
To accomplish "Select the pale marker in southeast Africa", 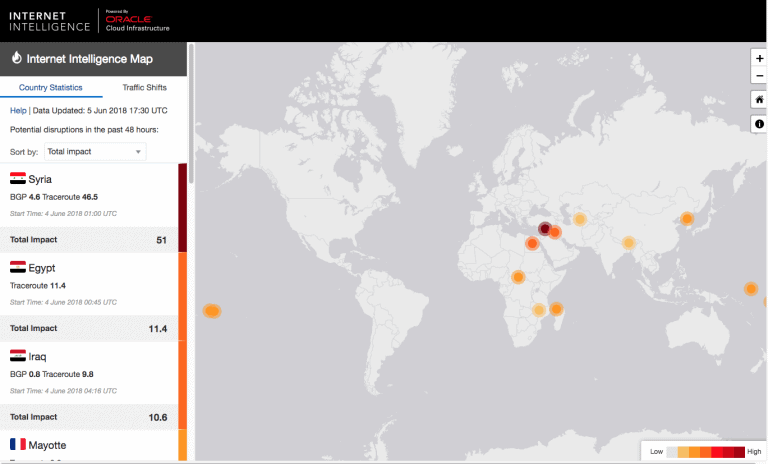I will tap(539, 310).
